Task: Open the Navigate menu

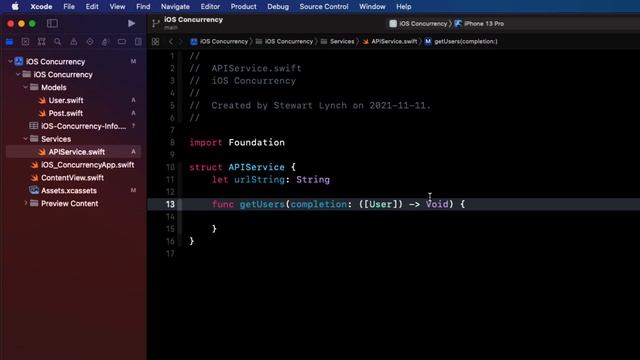Action: coord(175,7)
